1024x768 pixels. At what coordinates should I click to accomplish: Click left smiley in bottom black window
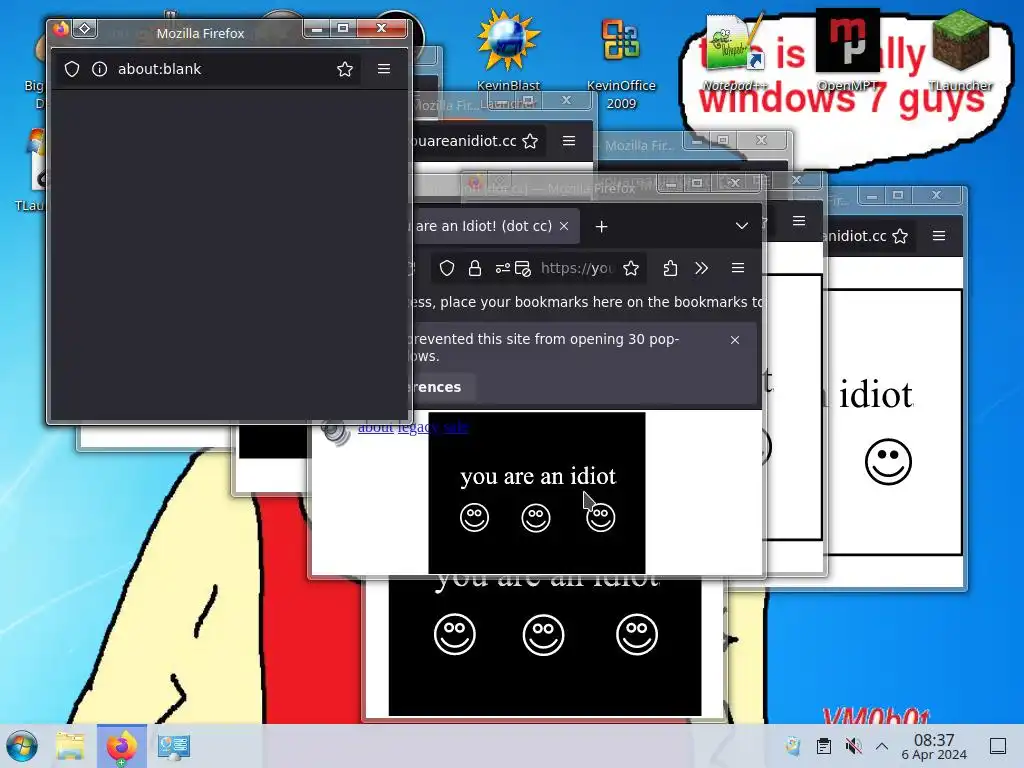(x=455, y=634)
